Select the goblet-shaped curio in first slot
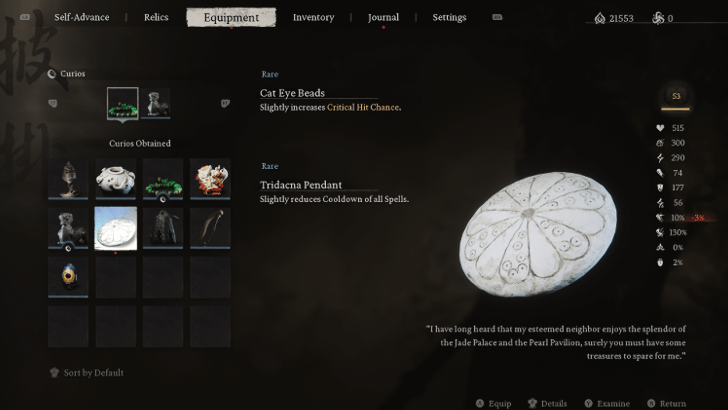The width and height of the screenshot is (728, 410). (x=68, y=179)
